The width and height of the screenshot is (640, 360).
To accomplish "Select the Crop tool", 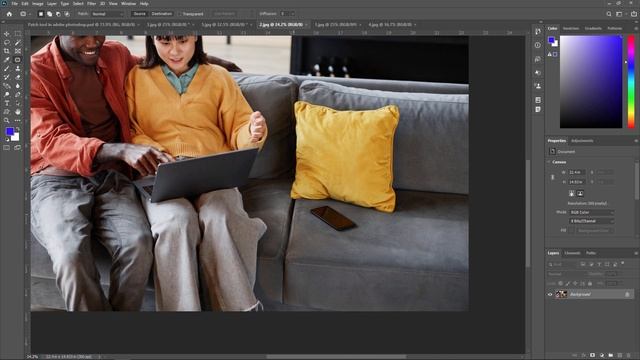I will tap(7, 51).
